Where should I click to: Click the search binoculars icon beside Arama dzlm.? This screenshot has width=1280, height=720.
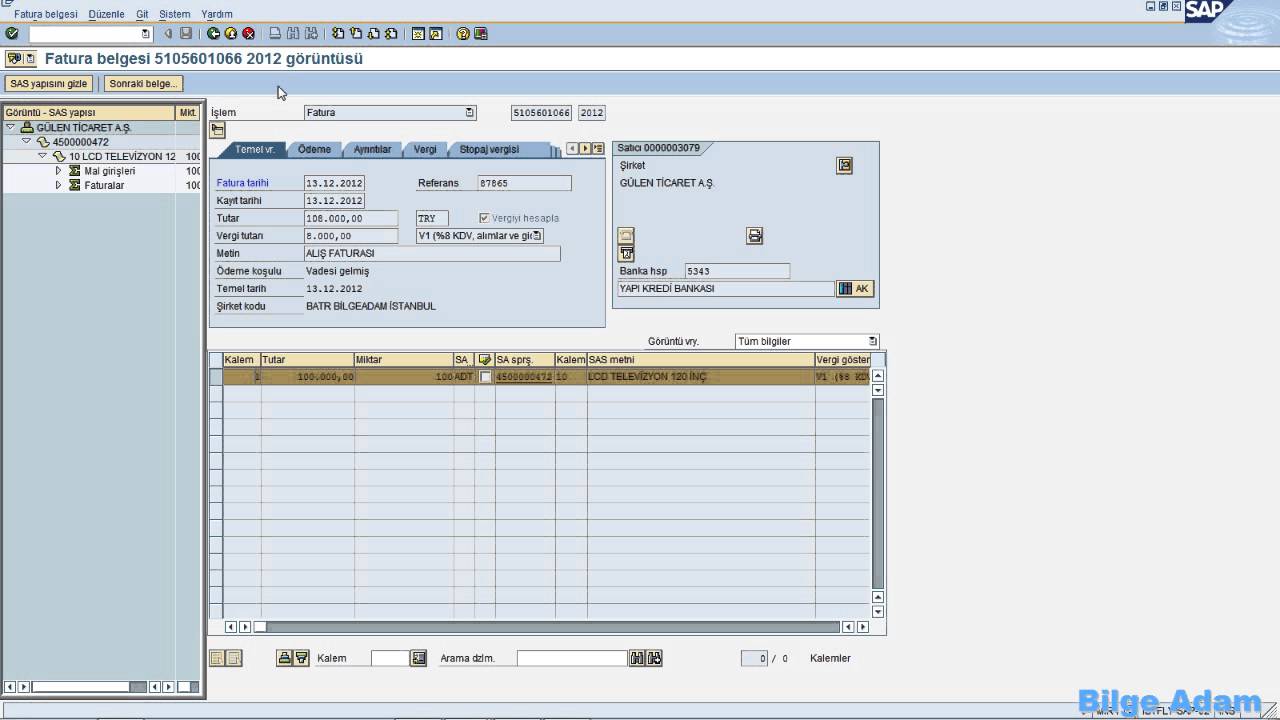tap(637, 658)
